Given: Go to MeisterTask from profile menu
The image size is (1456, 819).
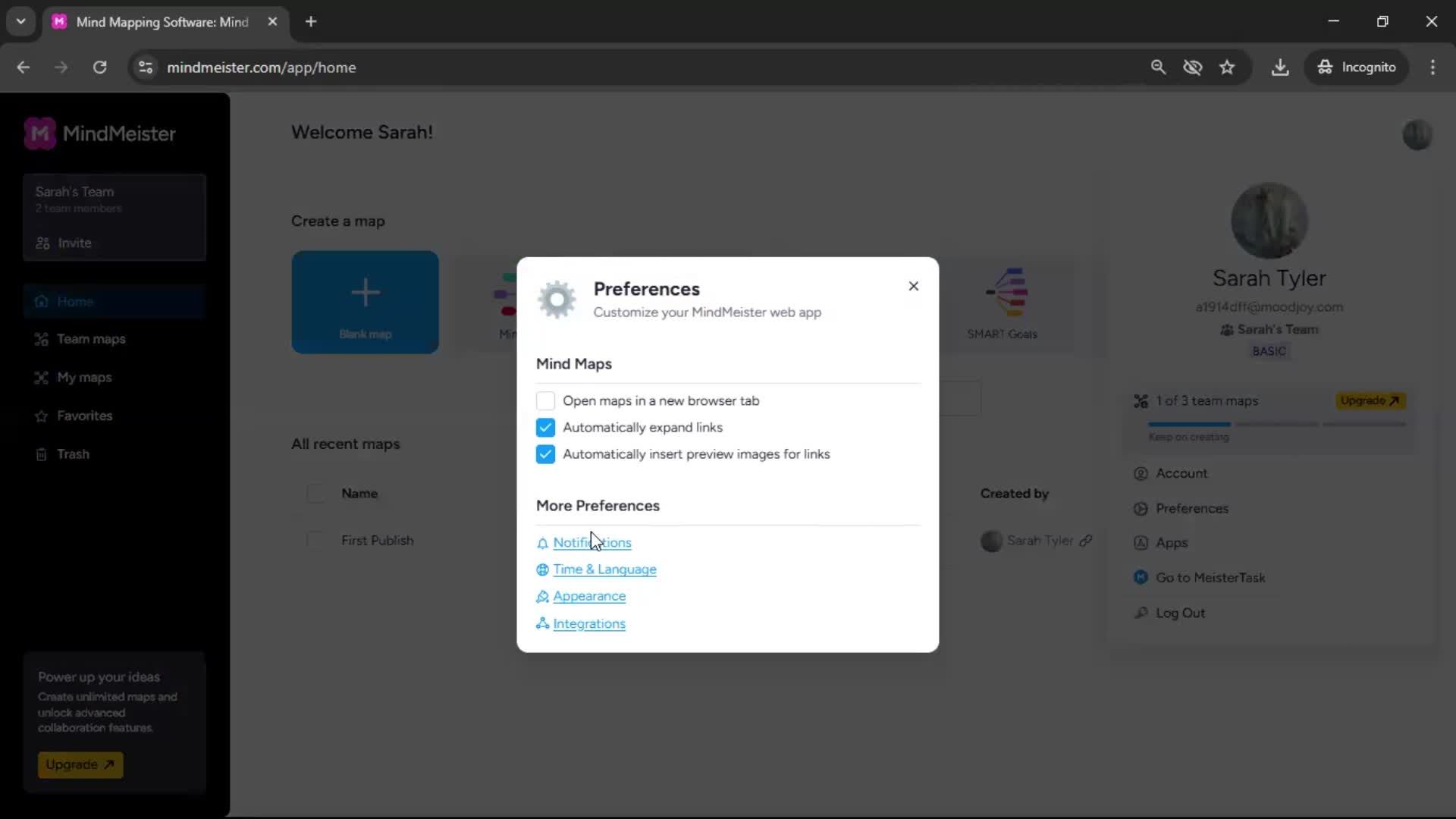Looking at the screenshot, I should tap(1210, 578).
